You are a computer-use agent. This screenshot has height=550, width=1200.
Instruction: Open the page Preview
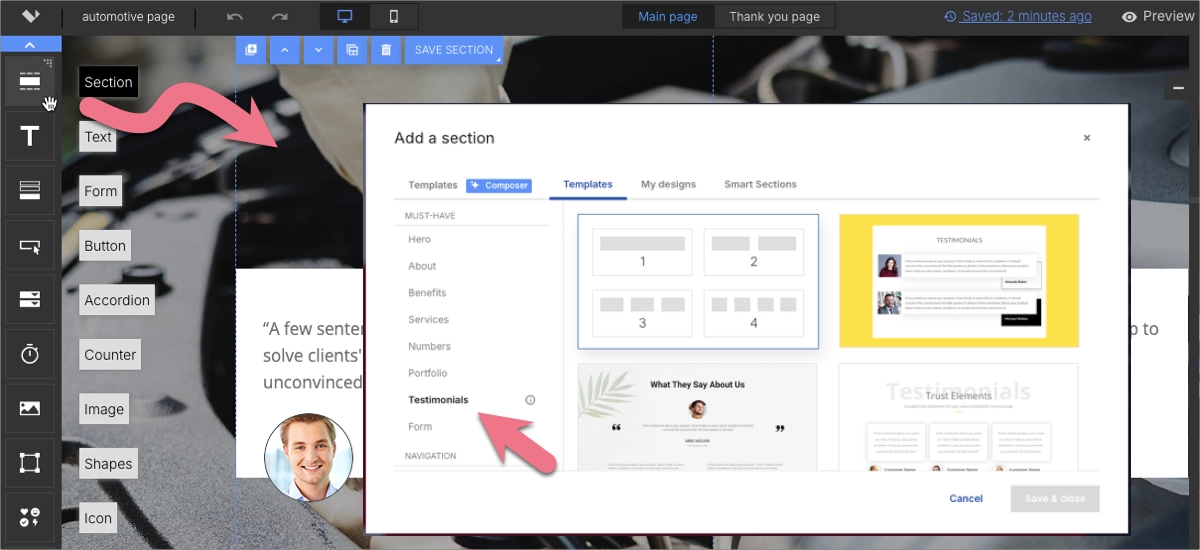pyautogui.click(x=1158, y=16)
